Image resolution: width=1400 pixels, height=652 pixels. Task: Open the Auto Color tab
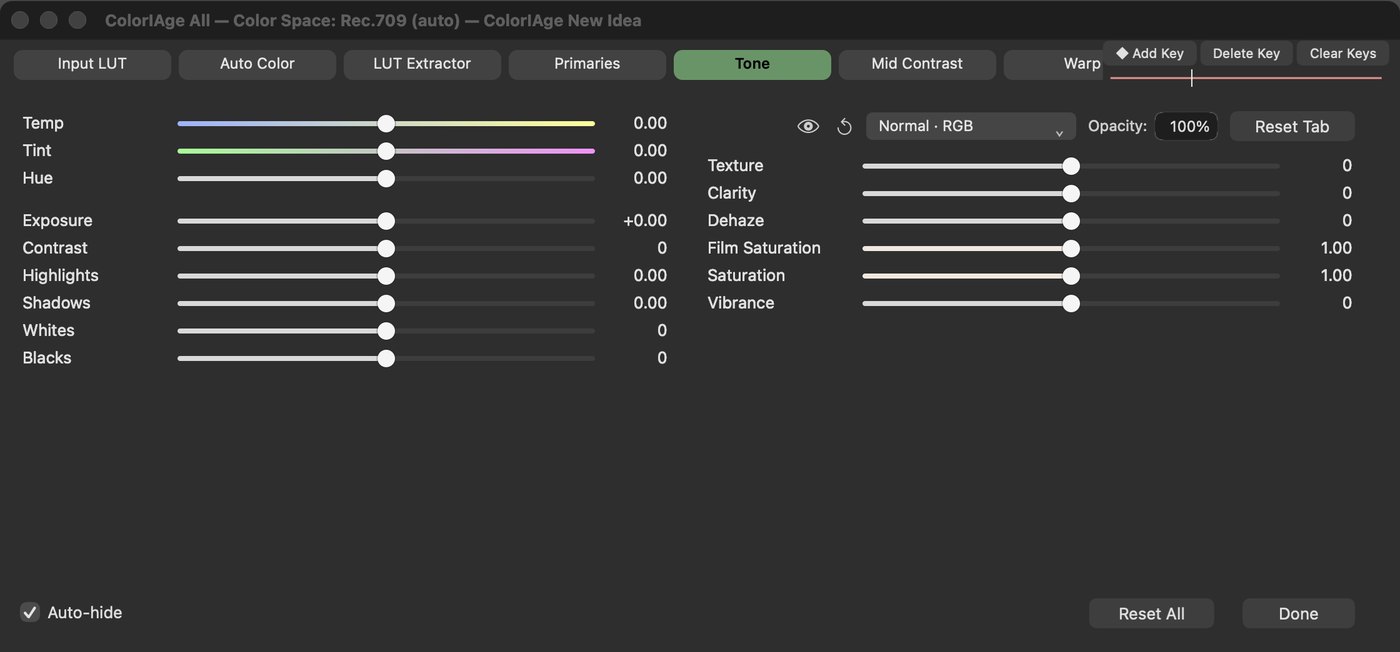257,64
